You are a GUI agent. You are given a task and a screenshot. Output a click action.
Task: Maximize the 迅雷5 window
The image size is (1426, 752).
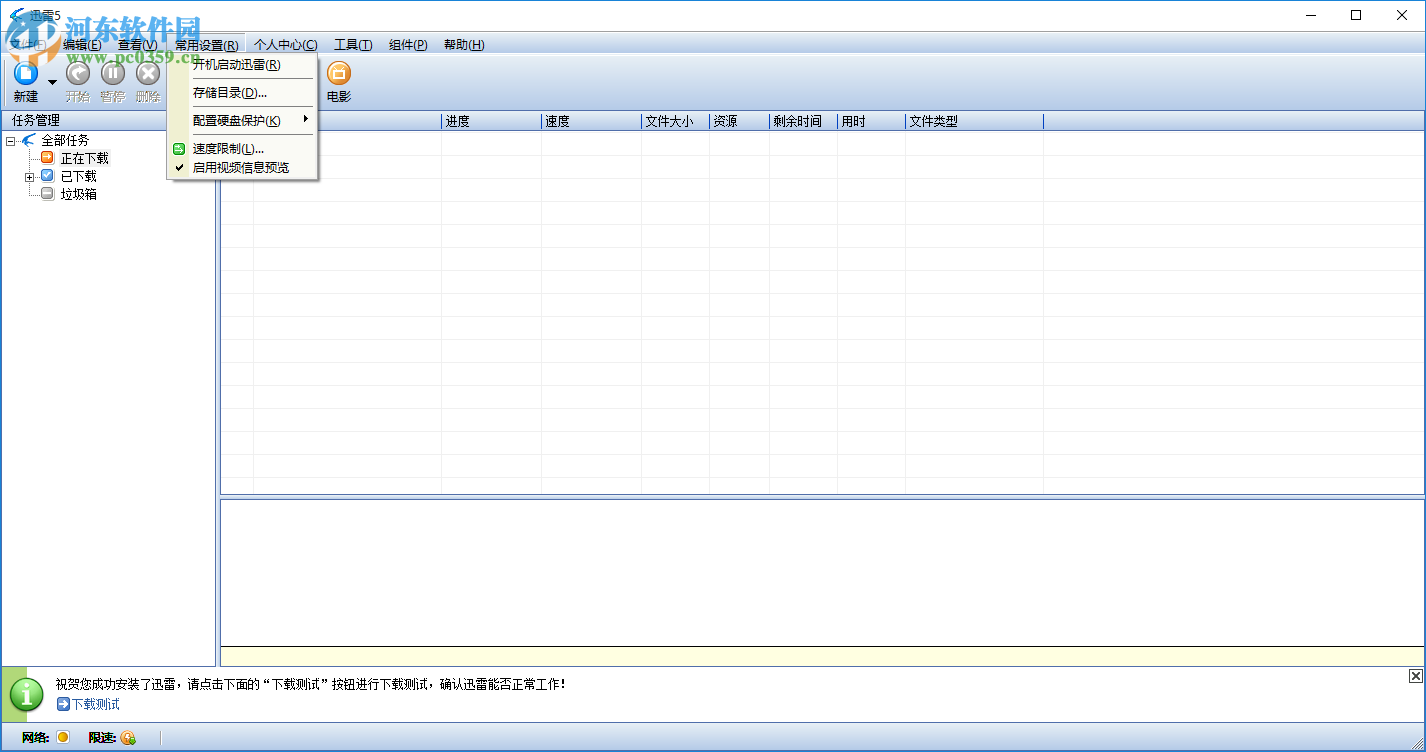pos(1356,15)
